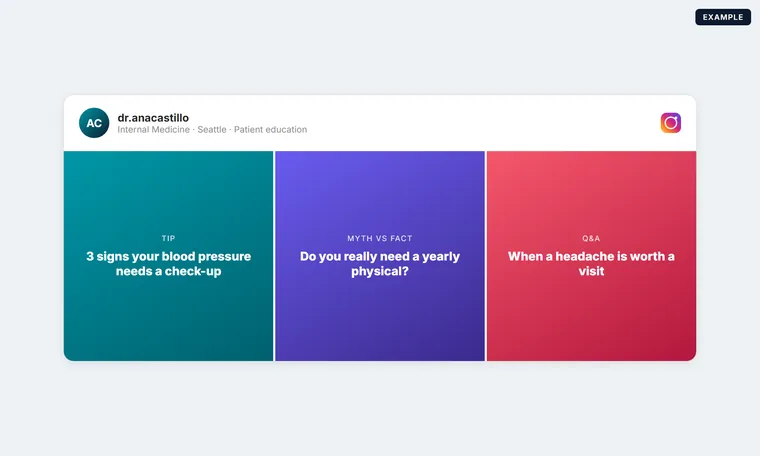Select 'When a headache is worth a visit' headline

pos(591,264)
